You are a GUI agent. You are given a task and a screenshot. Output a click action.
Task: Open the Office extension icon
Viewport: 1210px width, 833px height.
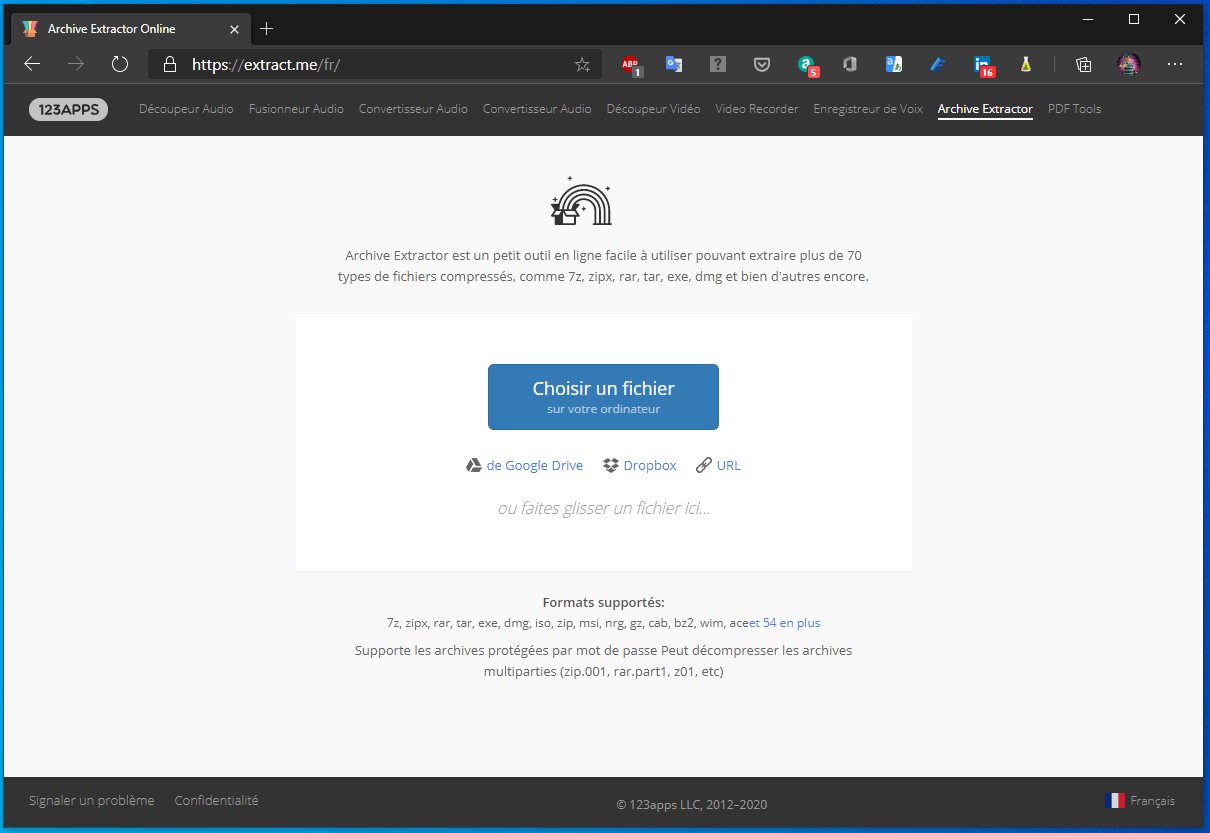[850, 64]
